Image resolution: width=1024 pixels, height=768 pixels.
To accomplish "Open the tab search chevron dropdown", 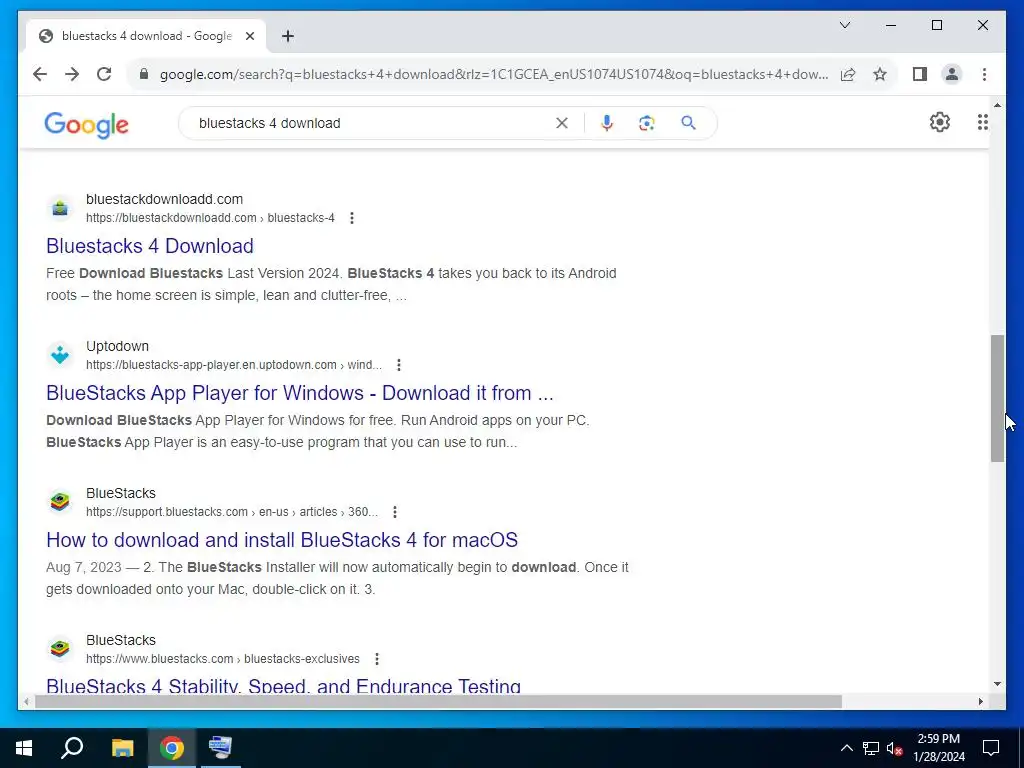I will pyautogui.click(x=845, y=25).
